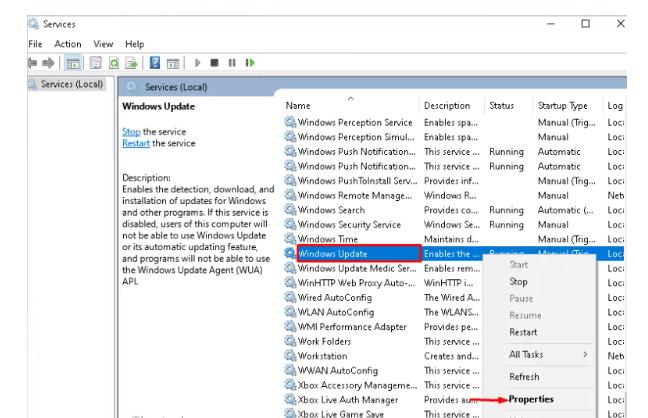The height and width of the screenshot is (418, 648).
Task: Click the gear icon beside WWAN AutoConfig
Action: [x=290, y=370]
